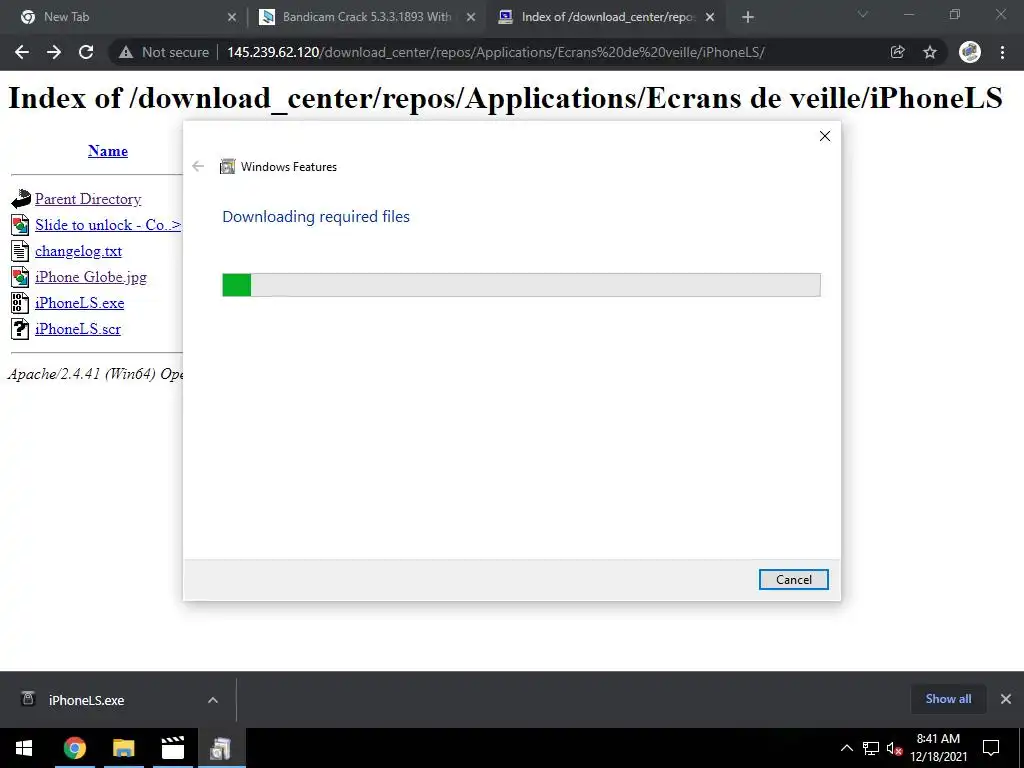The image size is (1024, 768).
Task: Show hidden system tray icons
Action: (846, 748)
